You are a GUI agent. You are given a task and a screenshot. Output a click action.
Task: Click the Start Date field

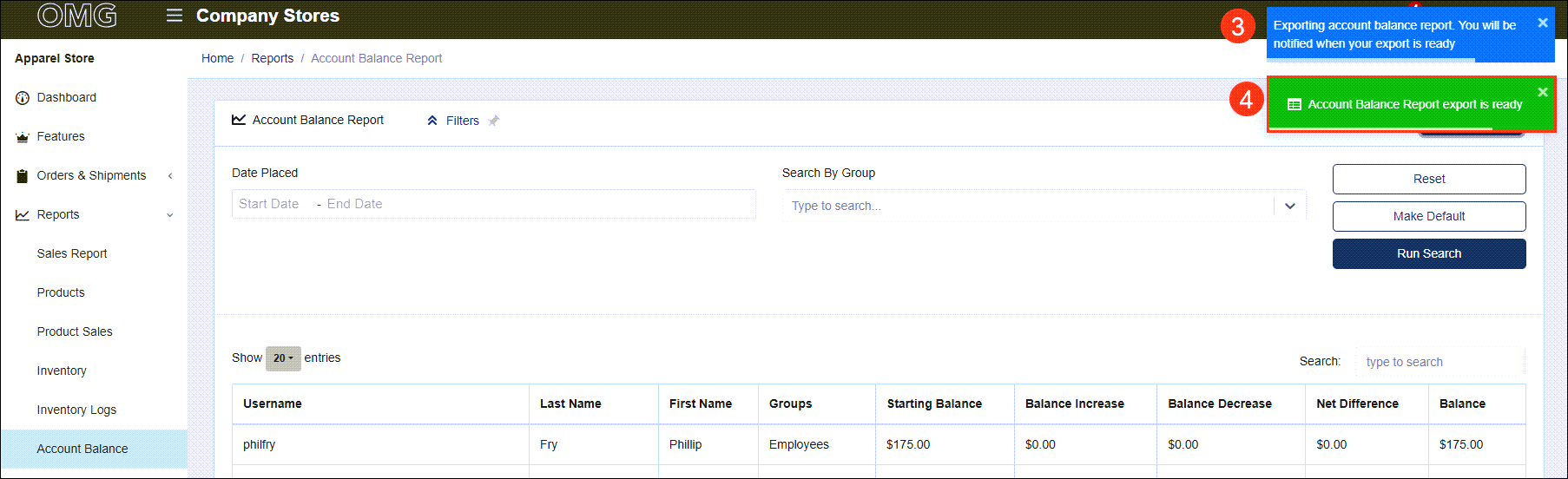(269, 204)
